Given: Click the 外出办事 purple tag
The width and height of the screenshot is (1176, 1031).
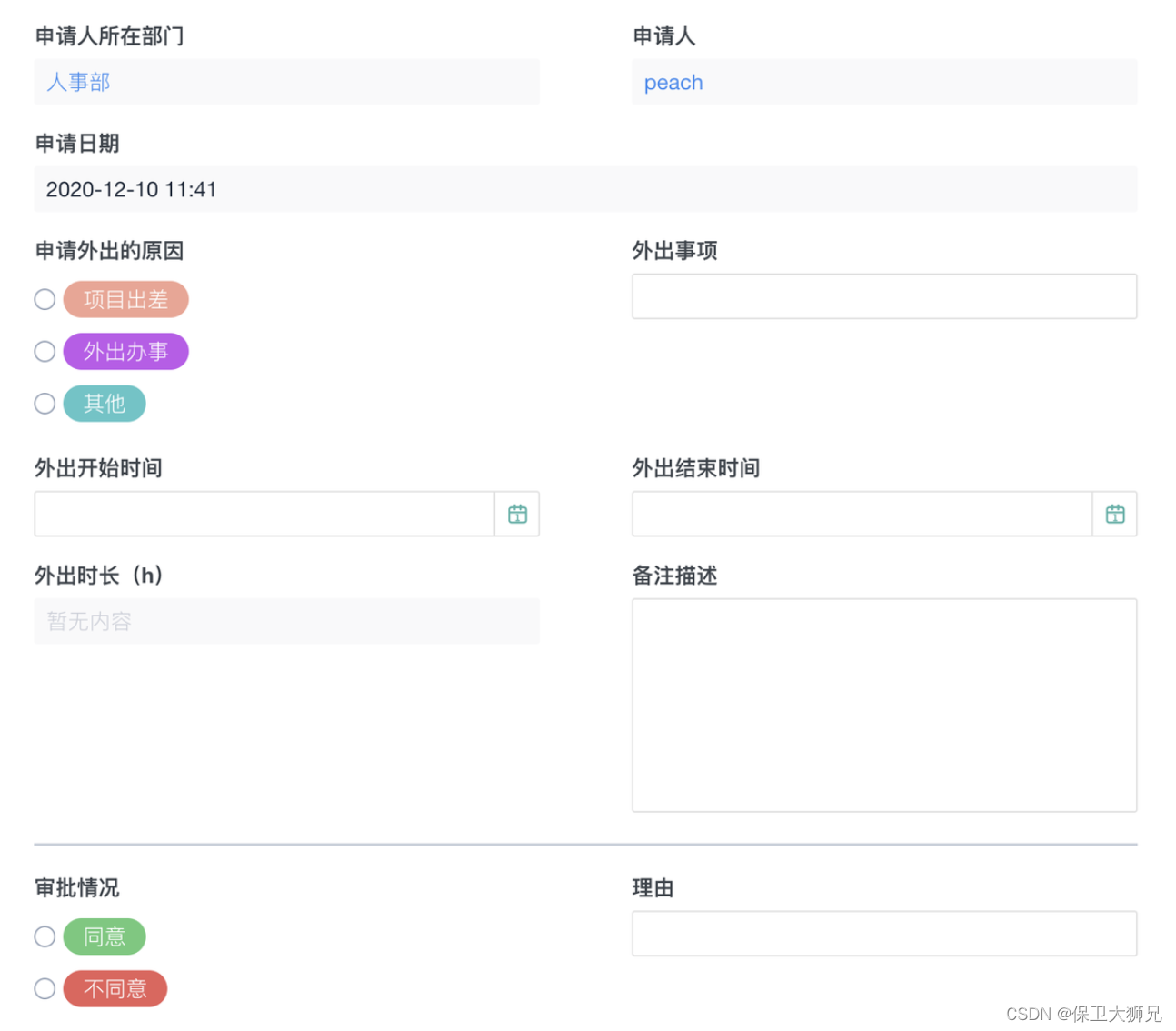Looking at the screenshot, I should coord(125,352).
